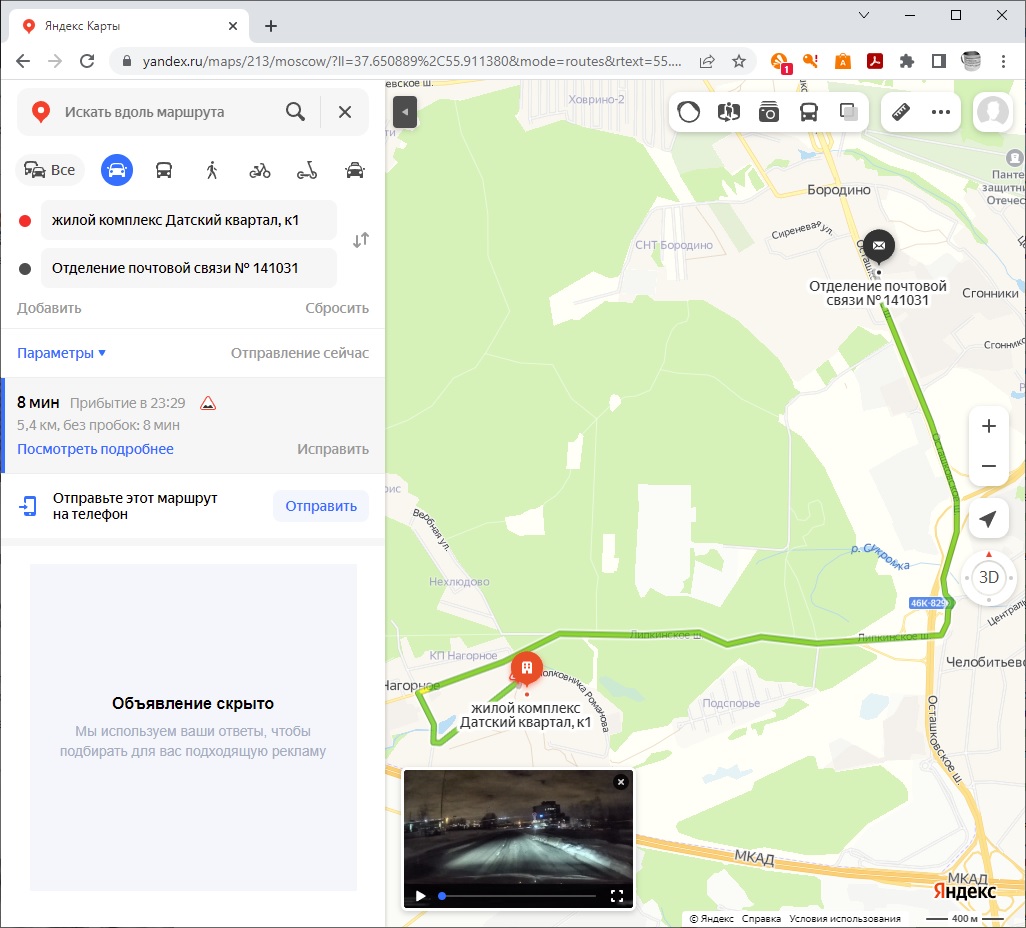This screenshot has height=928, width=1026.
Task: Click the post office envelope map marker
Action: pyautogui.click(x=879, y=247)
